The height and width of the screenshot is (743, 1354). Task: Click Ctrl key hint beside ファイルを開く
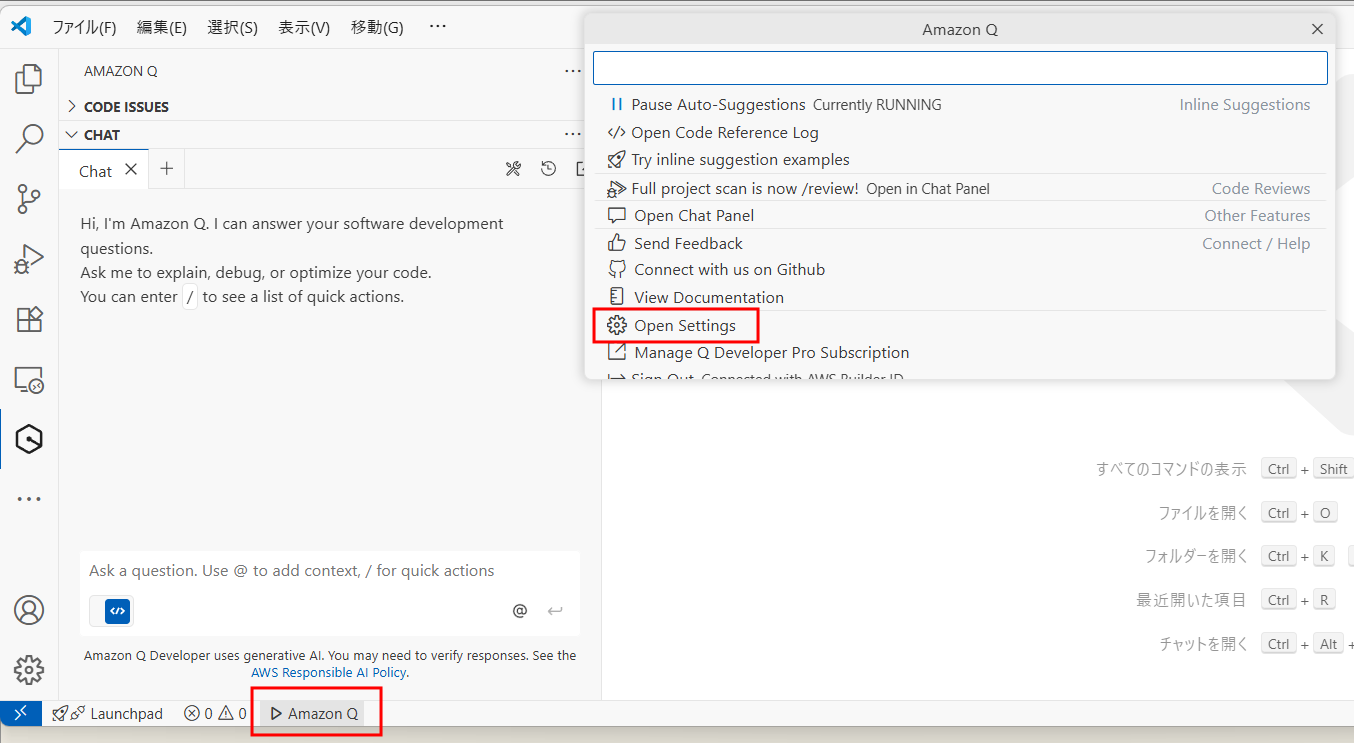coord(1279,513)
